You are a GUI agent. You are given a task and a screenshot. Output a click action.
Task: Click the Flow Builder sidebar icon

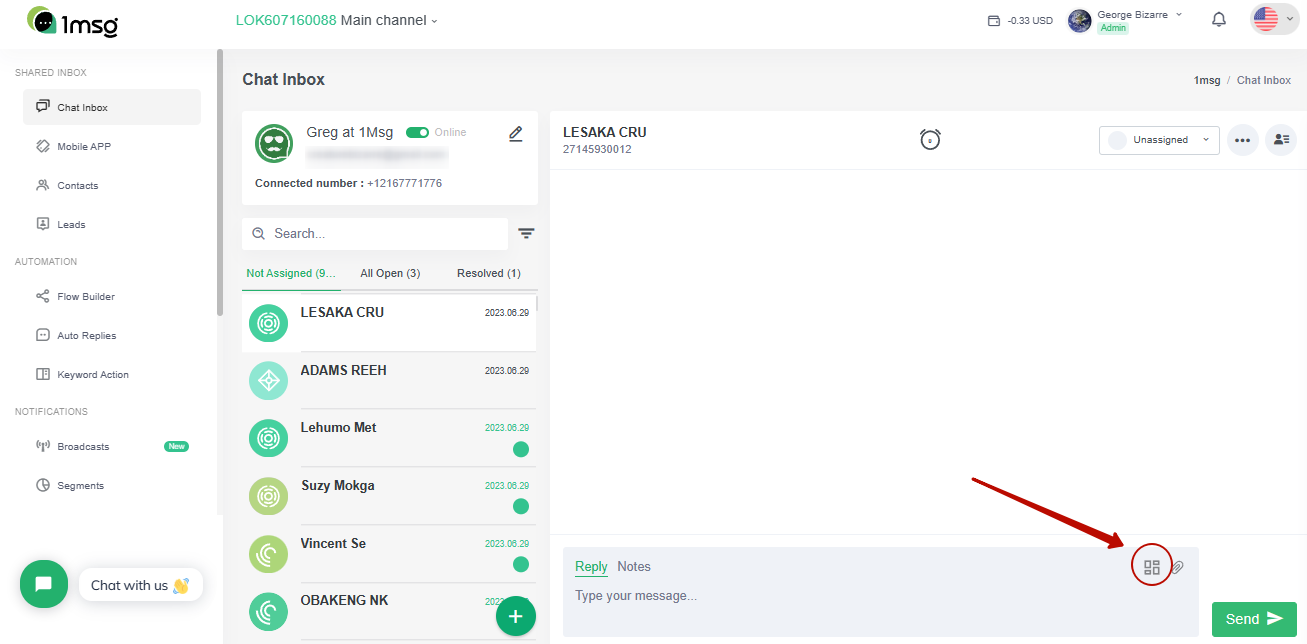[x=43, y=296]
